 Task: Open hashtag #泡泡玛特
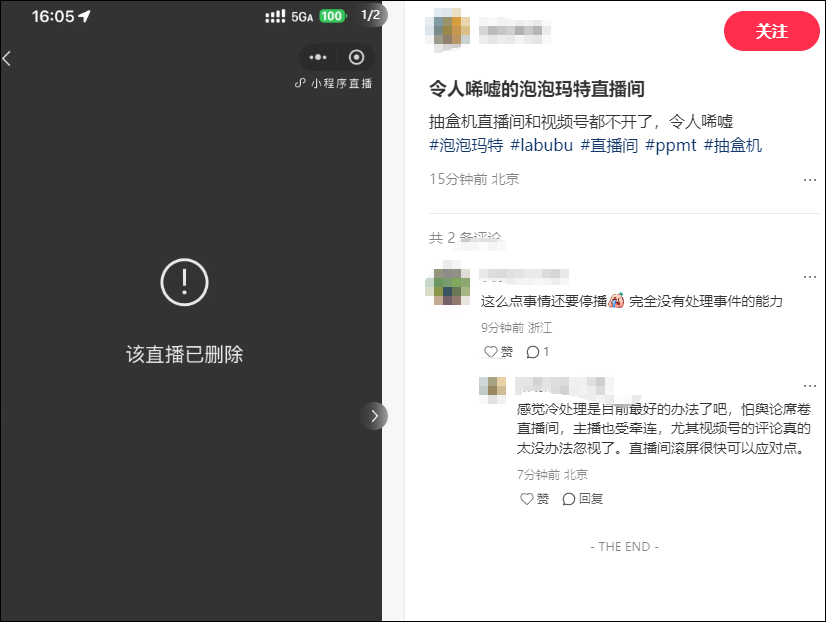point(466,145)
